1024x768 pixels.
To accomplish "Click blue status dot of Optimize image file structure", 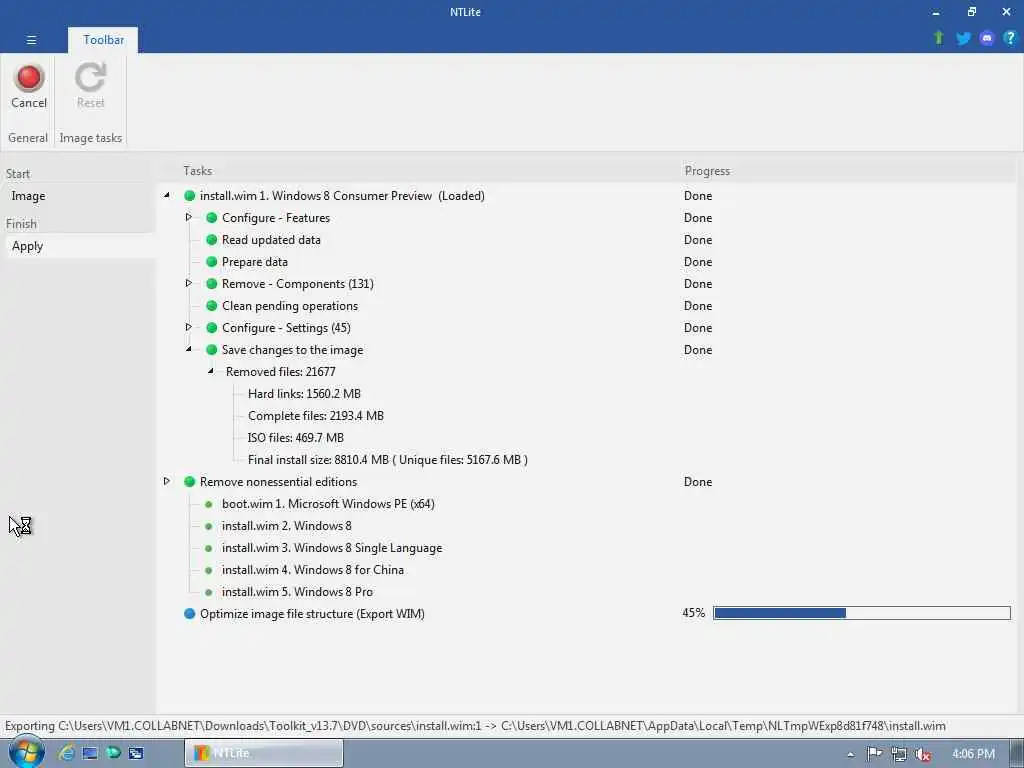I will [189, 614].
